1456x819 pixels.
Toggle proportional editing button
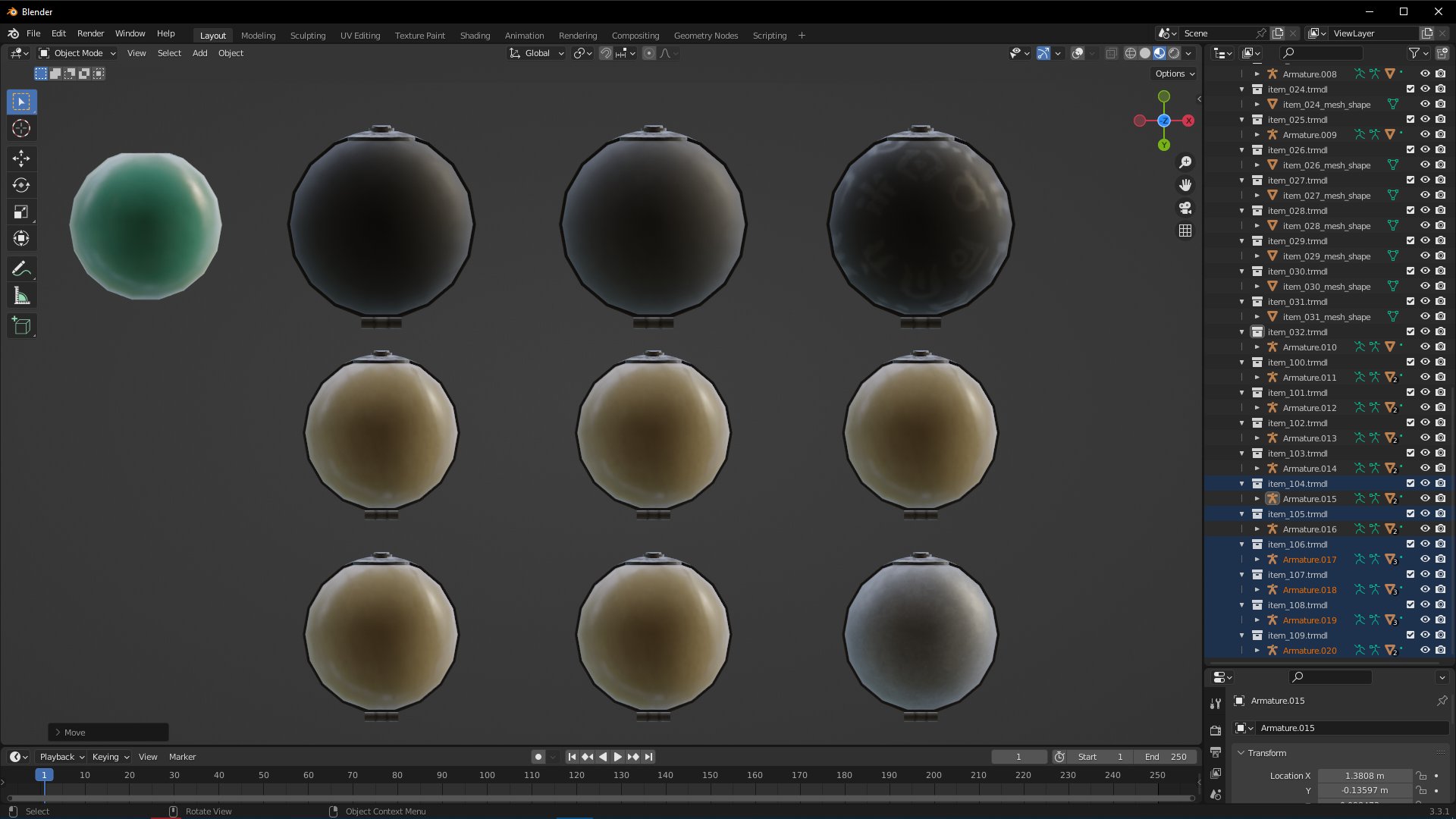tap(649, 53)
